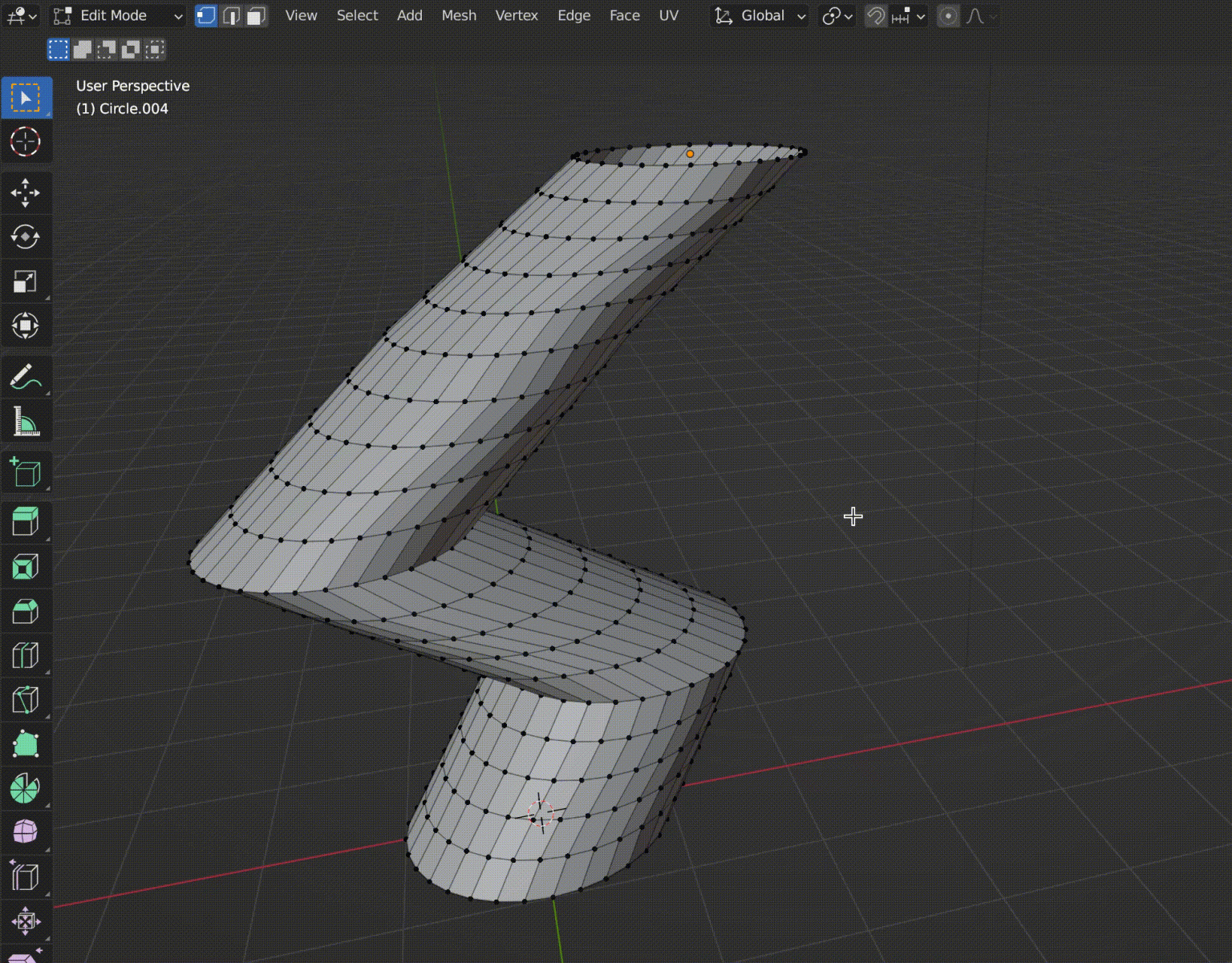Open the Edit Mode dropdown

[116, 15]
